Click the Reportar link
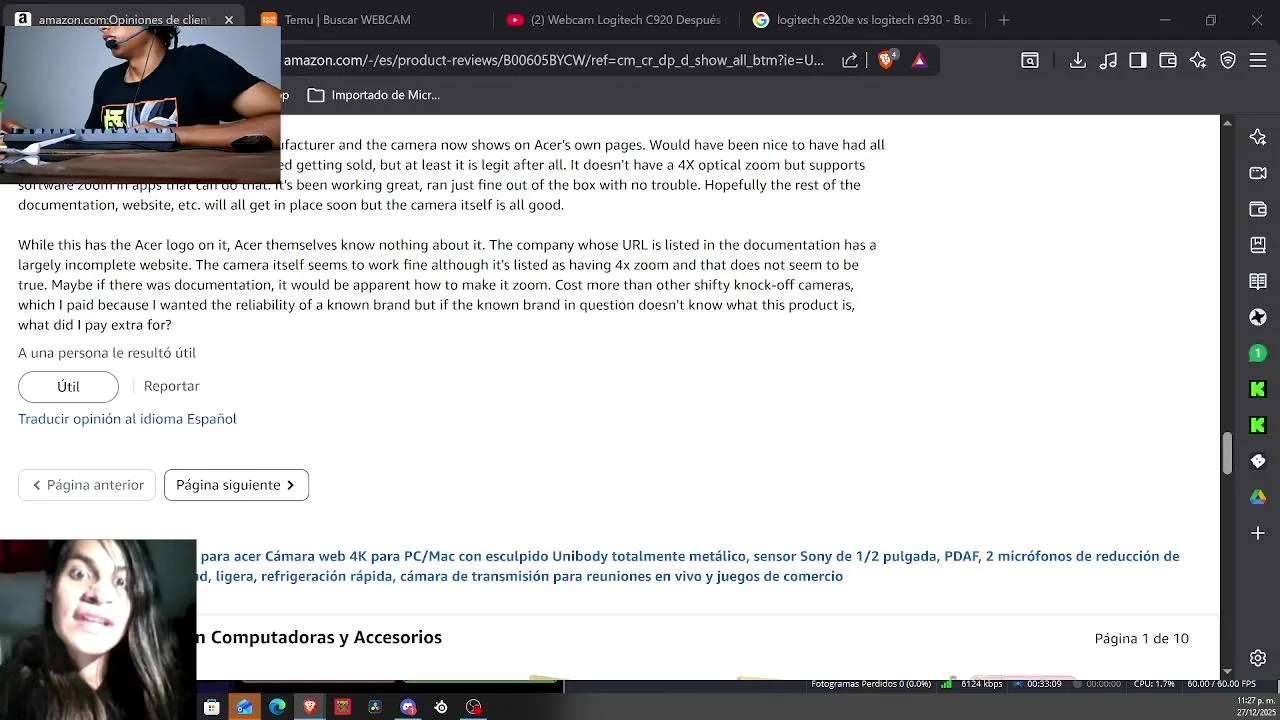The height and width of the screenshot is (720, 1280). (172, 386)
